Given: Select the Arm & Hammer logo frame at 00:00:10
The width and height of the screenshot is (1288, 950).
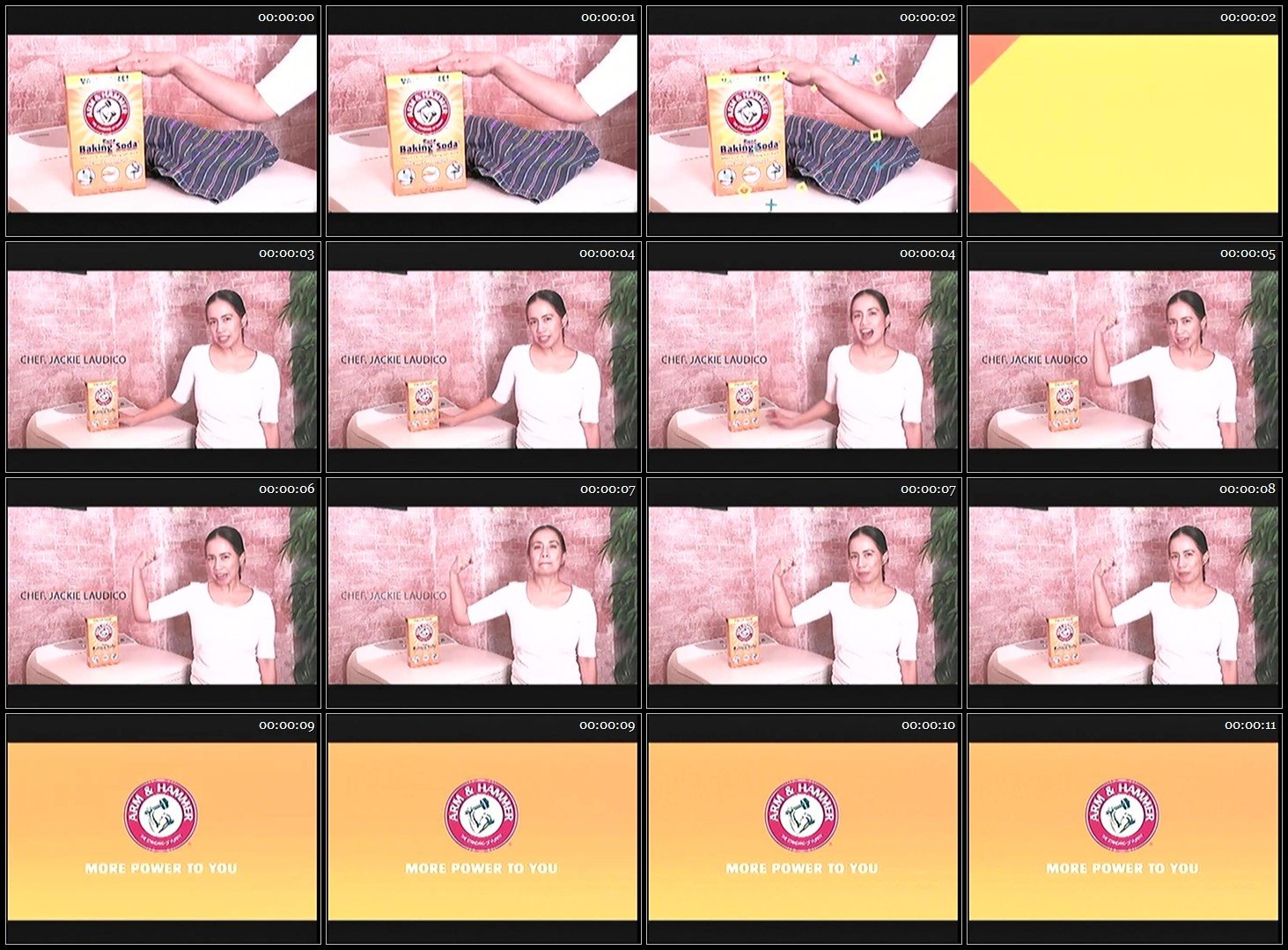Looking at the screenshot, I should pyautogui.click(x=803, y=829).
